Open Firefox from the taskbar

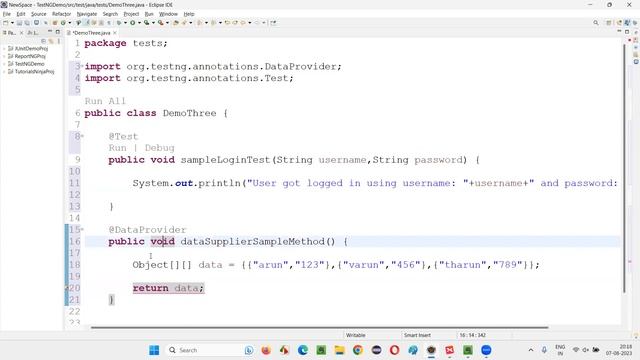pyautogui.click(x=266, y=350)
